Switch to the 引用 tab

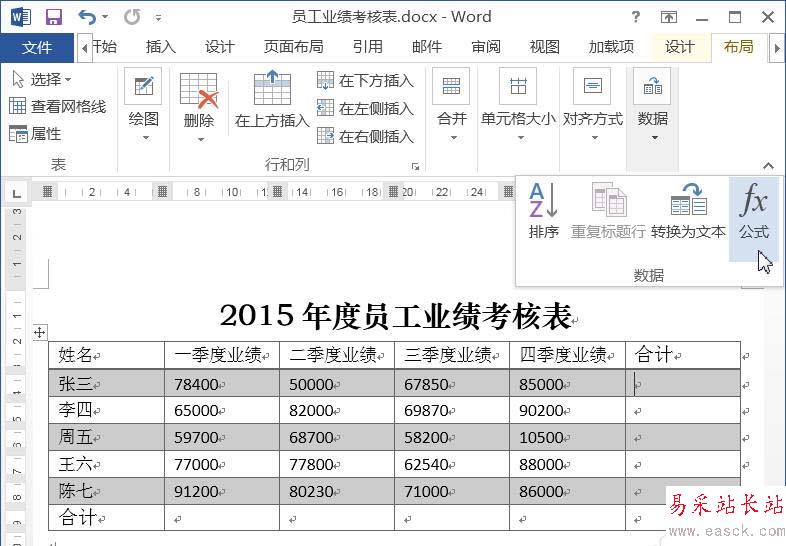(367, 47)
